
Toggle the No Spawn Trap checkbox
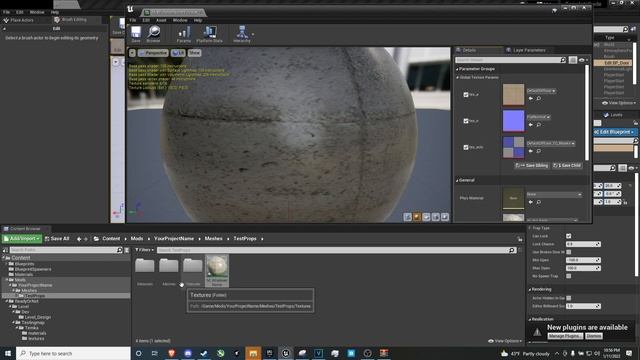tap(569, 276)
